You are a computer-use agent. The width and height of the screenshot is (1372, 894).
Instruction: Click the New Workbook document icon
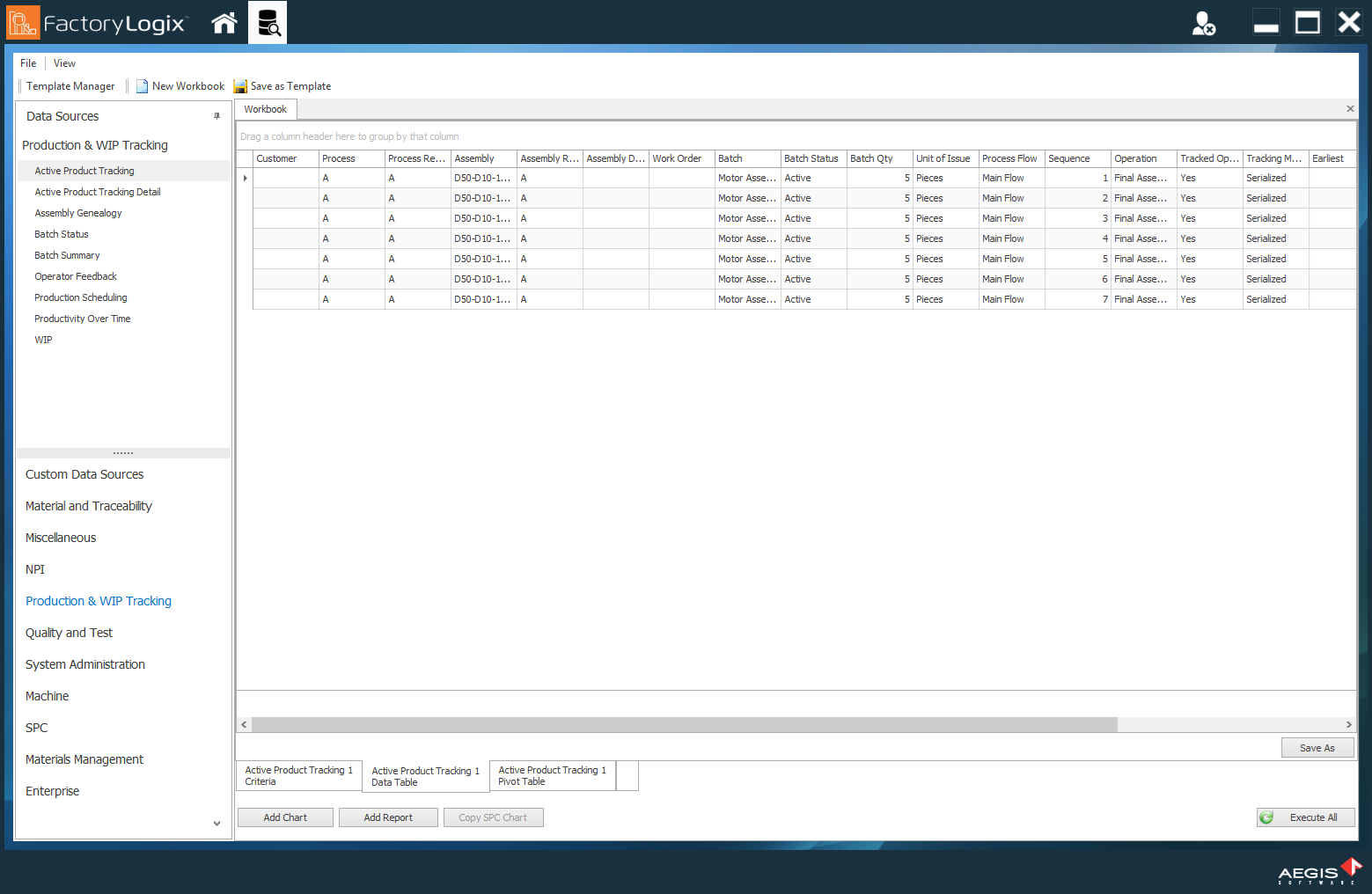point(142,85)
